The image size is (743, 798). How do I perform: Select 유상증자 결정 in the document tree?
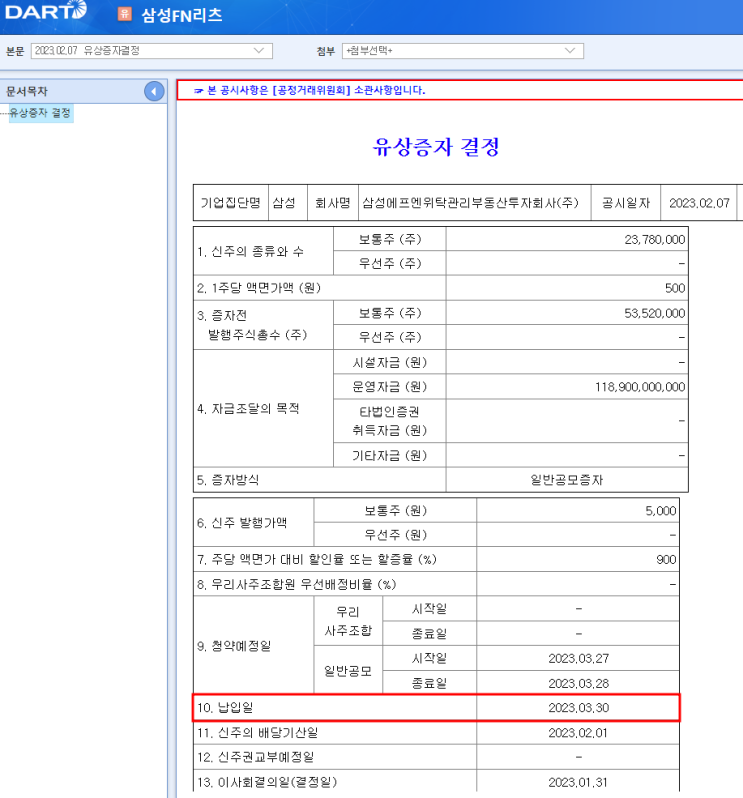pos(40,112)
